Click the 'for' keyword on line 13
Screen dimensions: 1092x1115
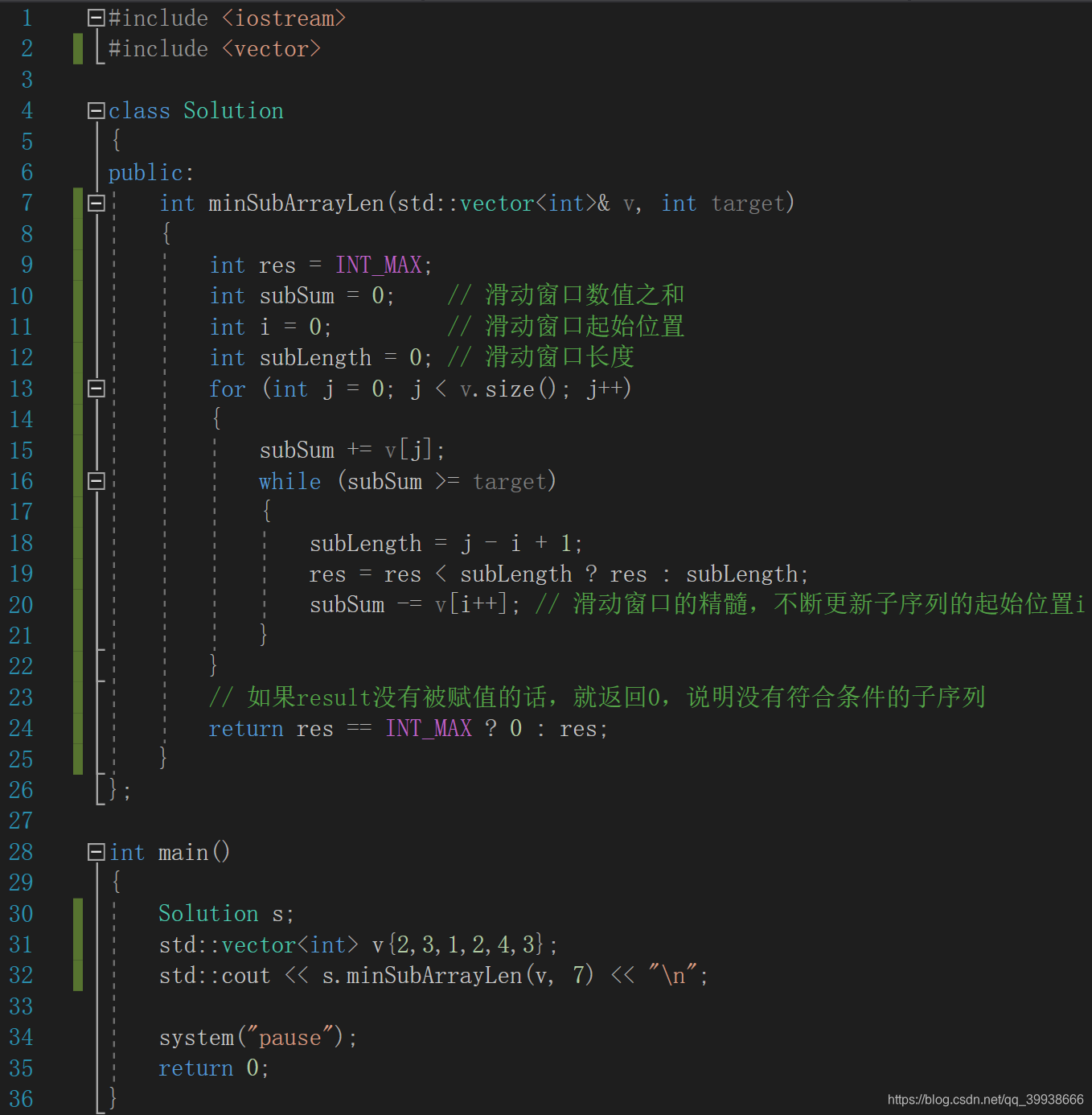pos(228,389)
